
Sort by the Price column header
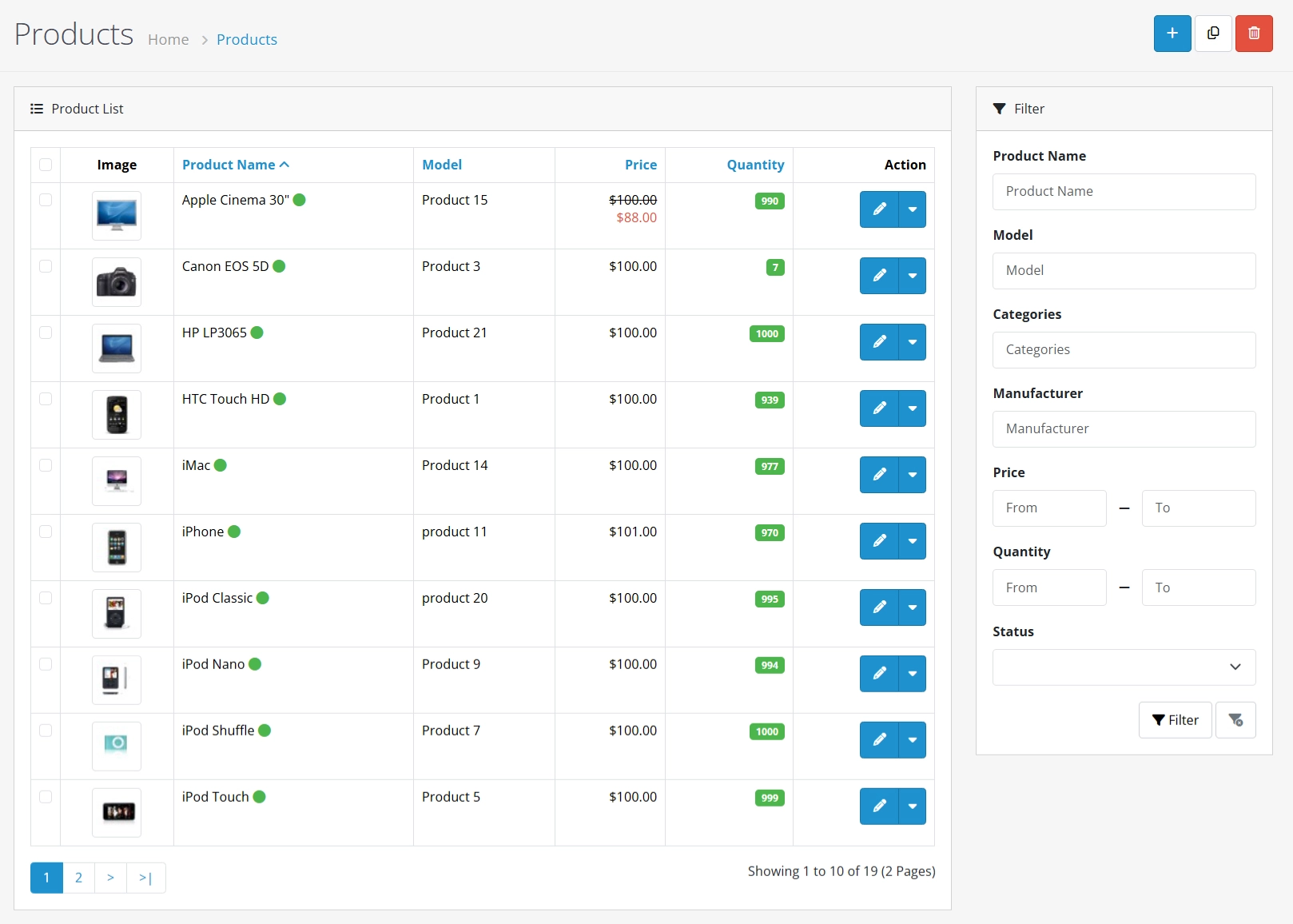coord(640,165)
